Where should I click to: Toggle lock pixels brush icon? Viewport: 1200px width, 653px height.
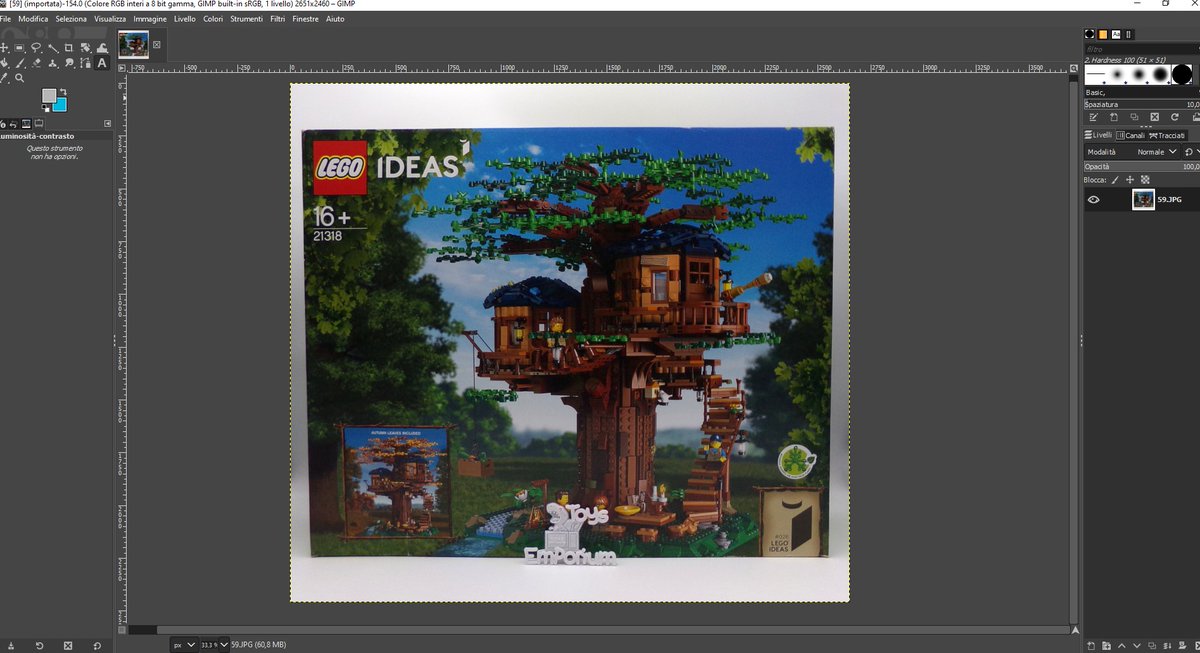(1116, 179)
